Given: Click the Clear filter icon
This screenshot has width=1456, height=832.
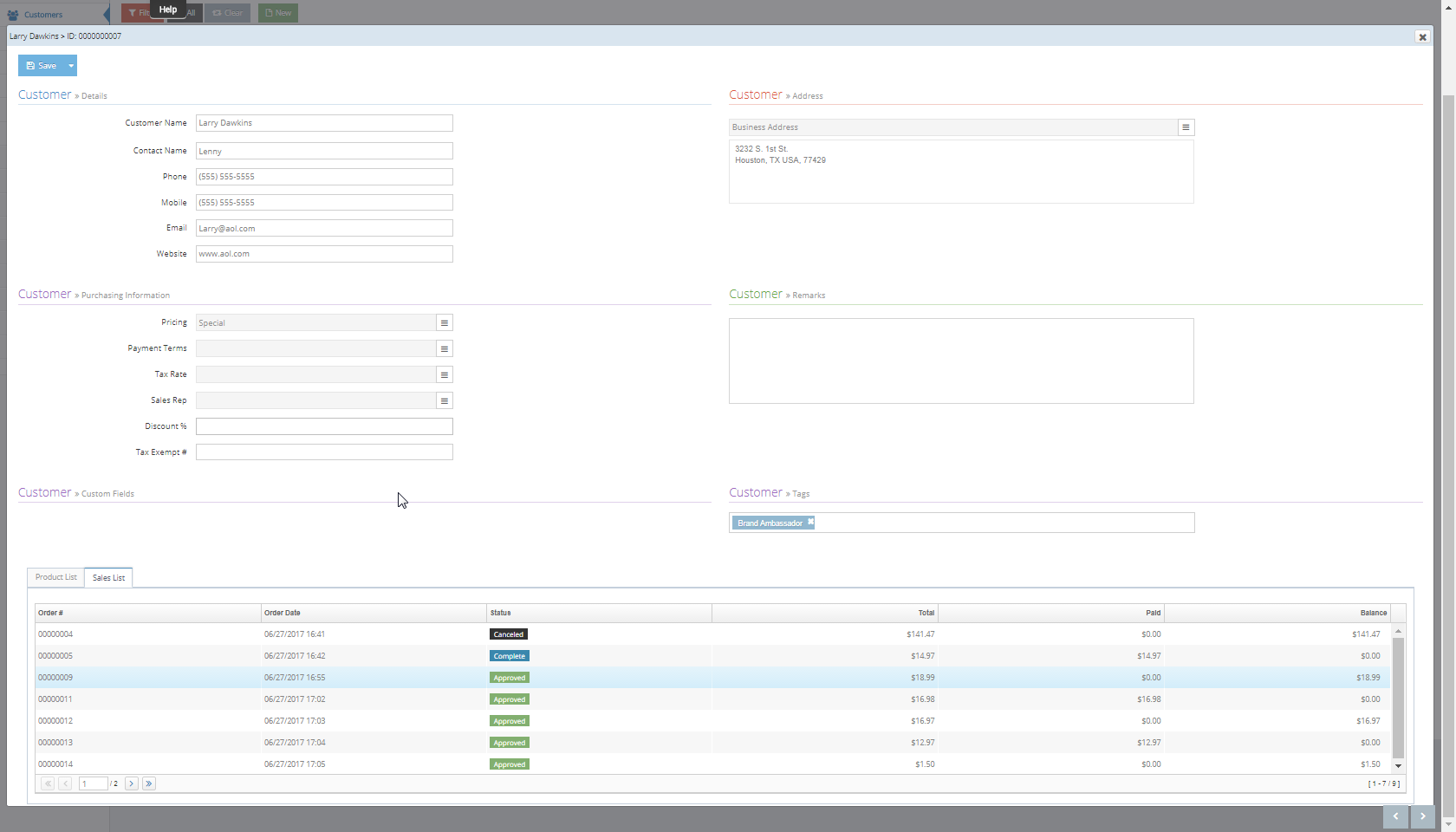Looking at the screenshot, I should tap(227, 12).
